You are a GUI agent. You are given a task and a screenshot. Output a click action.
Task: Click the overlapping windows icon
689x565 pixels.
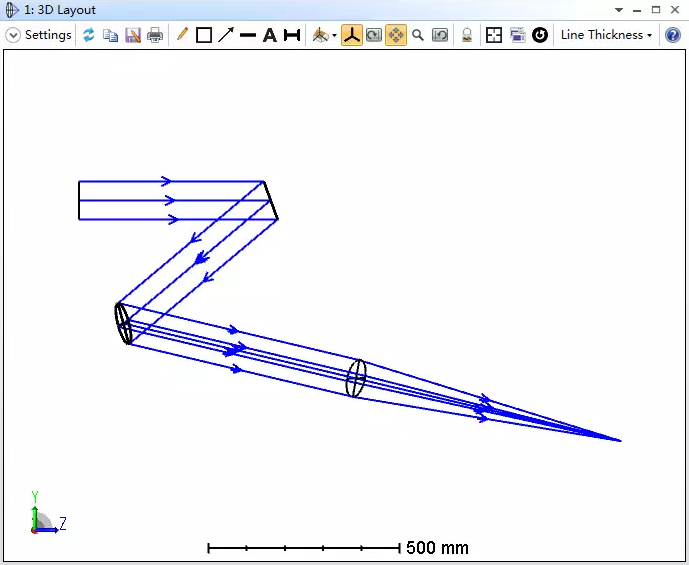(517, 35)
